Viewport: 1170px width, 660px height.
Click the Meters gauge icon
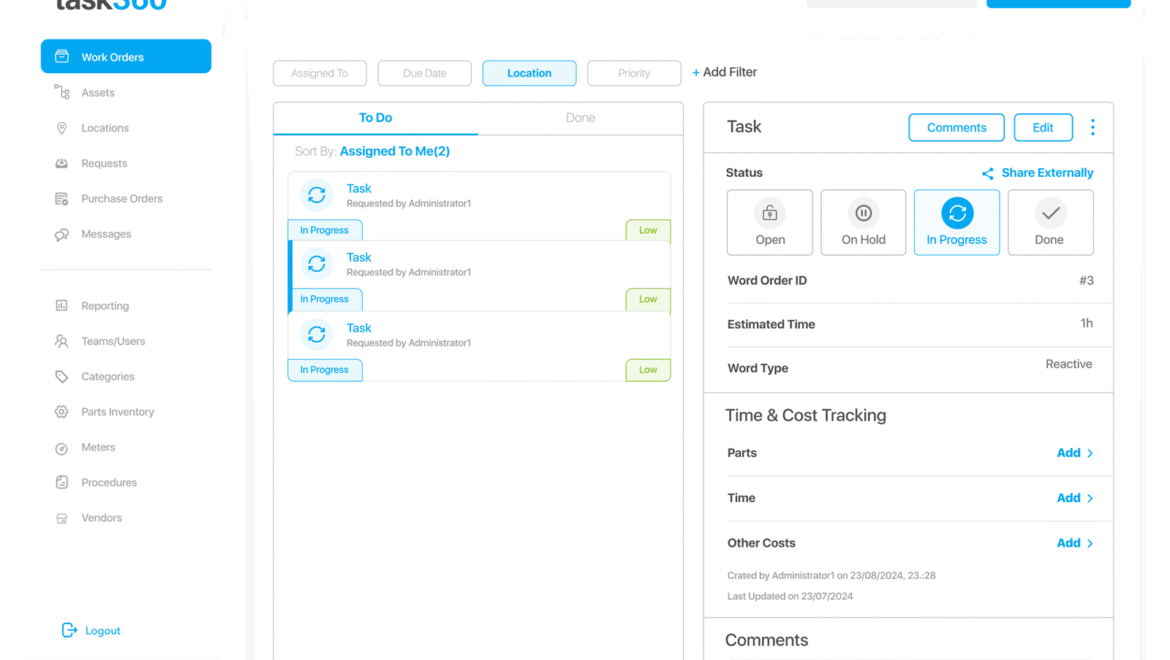[x=62, y=448]
